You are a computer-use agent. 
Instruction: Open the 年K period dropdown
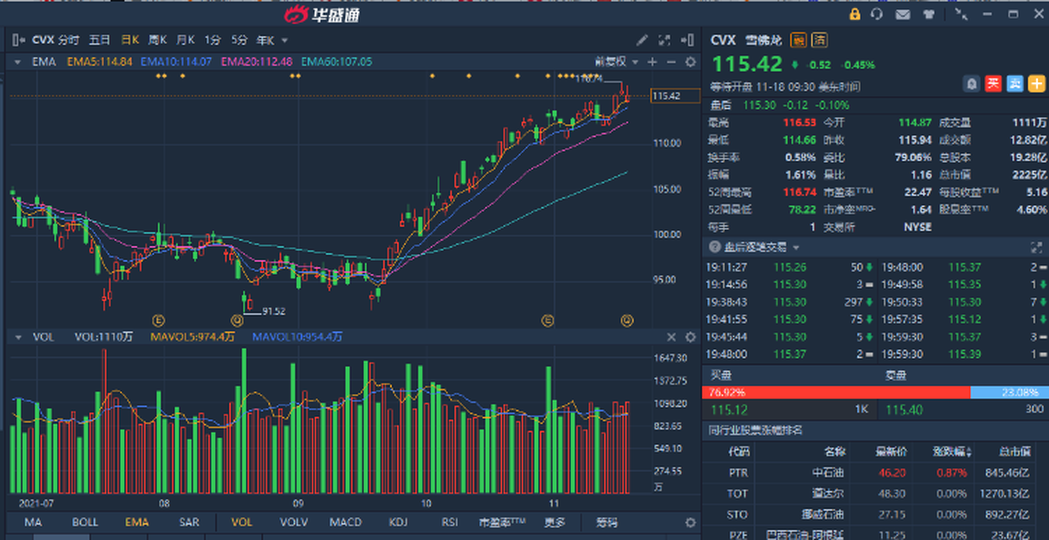[271, 40]
